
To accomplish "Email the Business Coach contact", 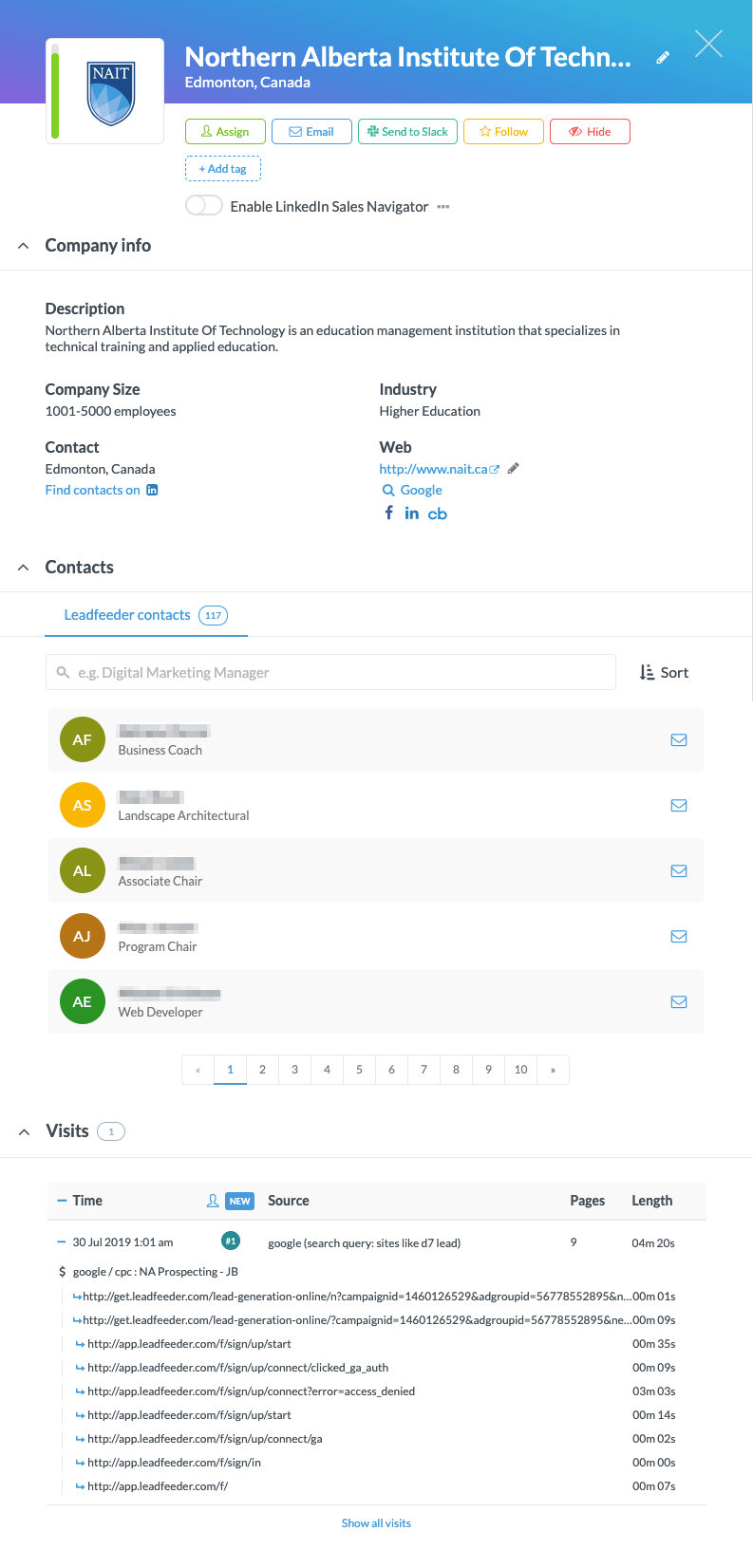I will (x=679, y=739).
